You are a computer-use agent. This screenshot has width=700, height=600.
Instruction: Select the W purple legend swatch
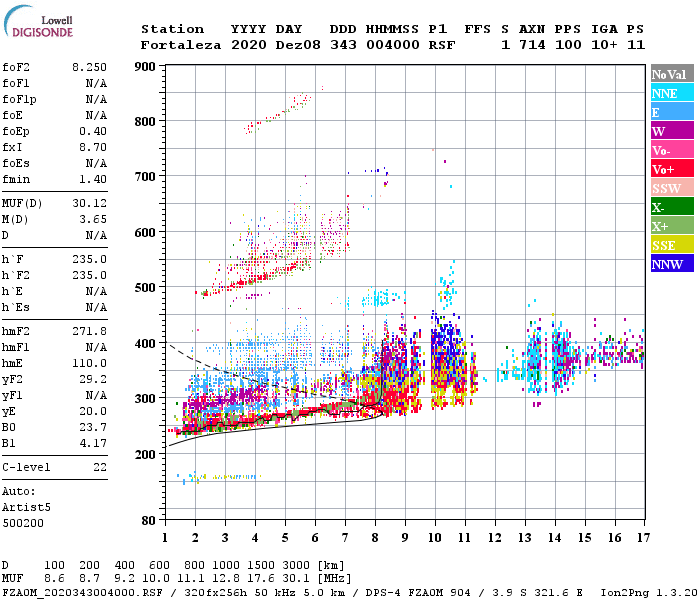click(x=672, y=130)
